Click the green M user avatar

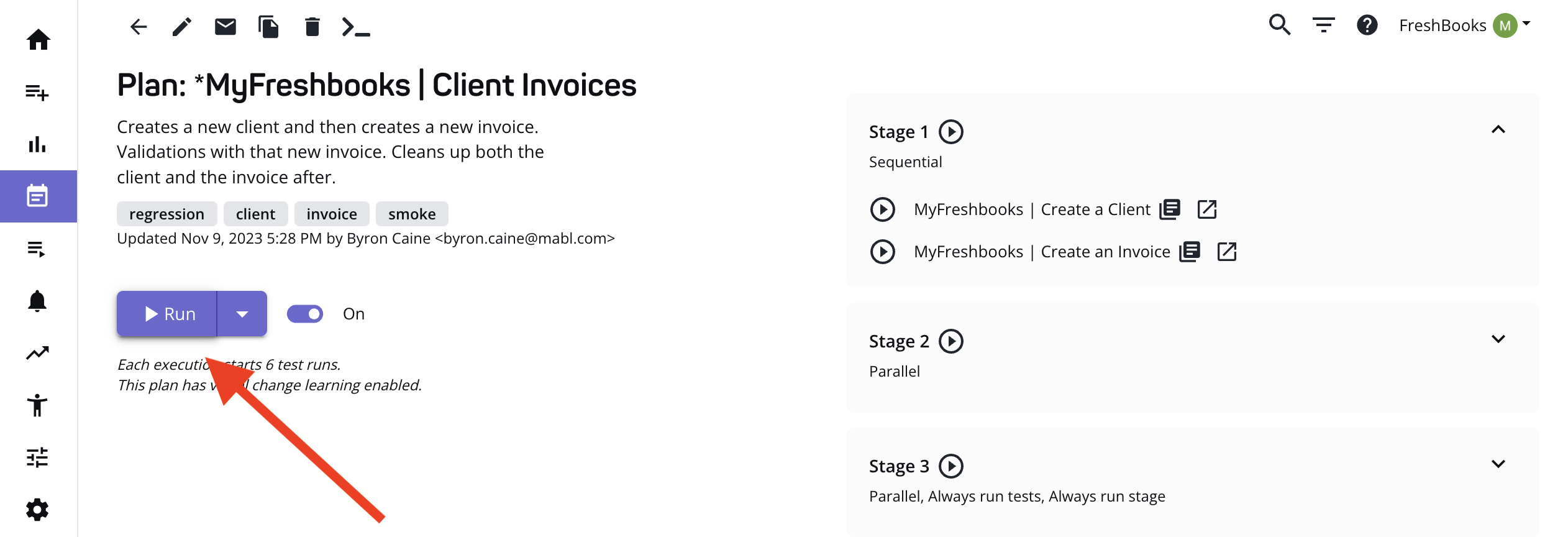[1505, 25]
